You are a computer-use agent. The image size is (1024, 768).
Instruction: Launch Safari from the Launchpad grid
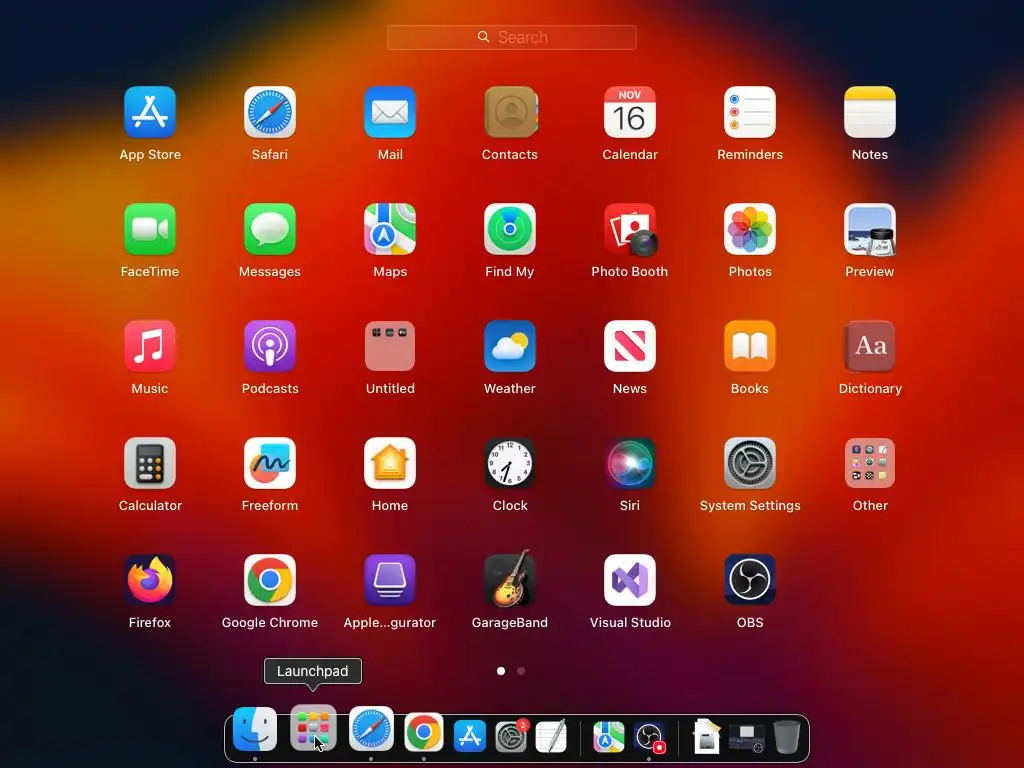[270, 112]
